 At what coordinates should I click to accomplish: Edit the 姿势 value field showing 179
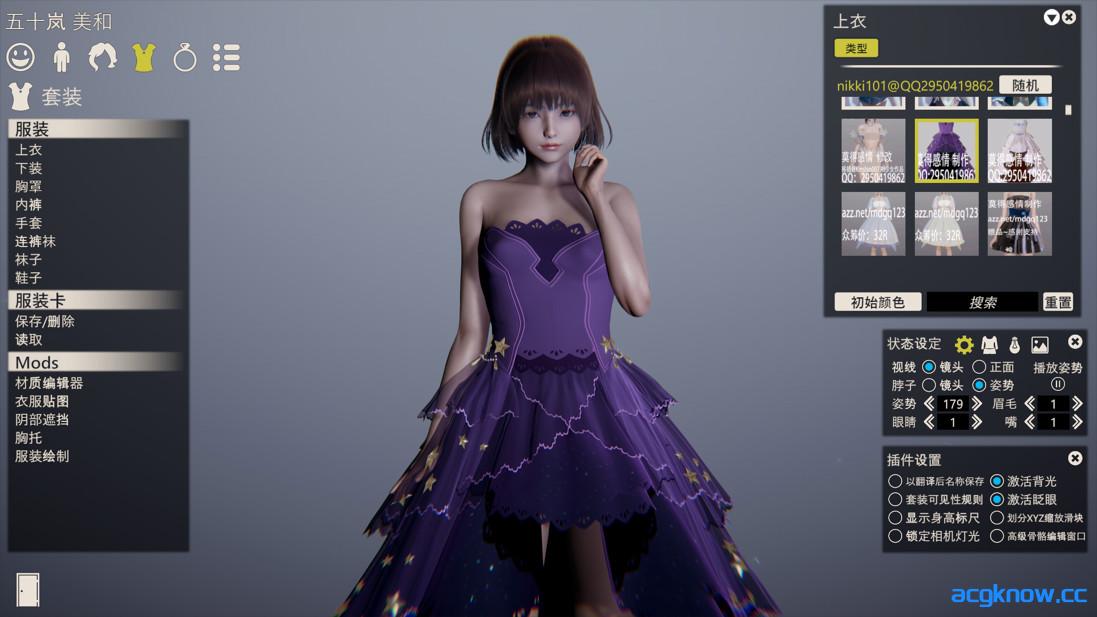pos(953,404)
